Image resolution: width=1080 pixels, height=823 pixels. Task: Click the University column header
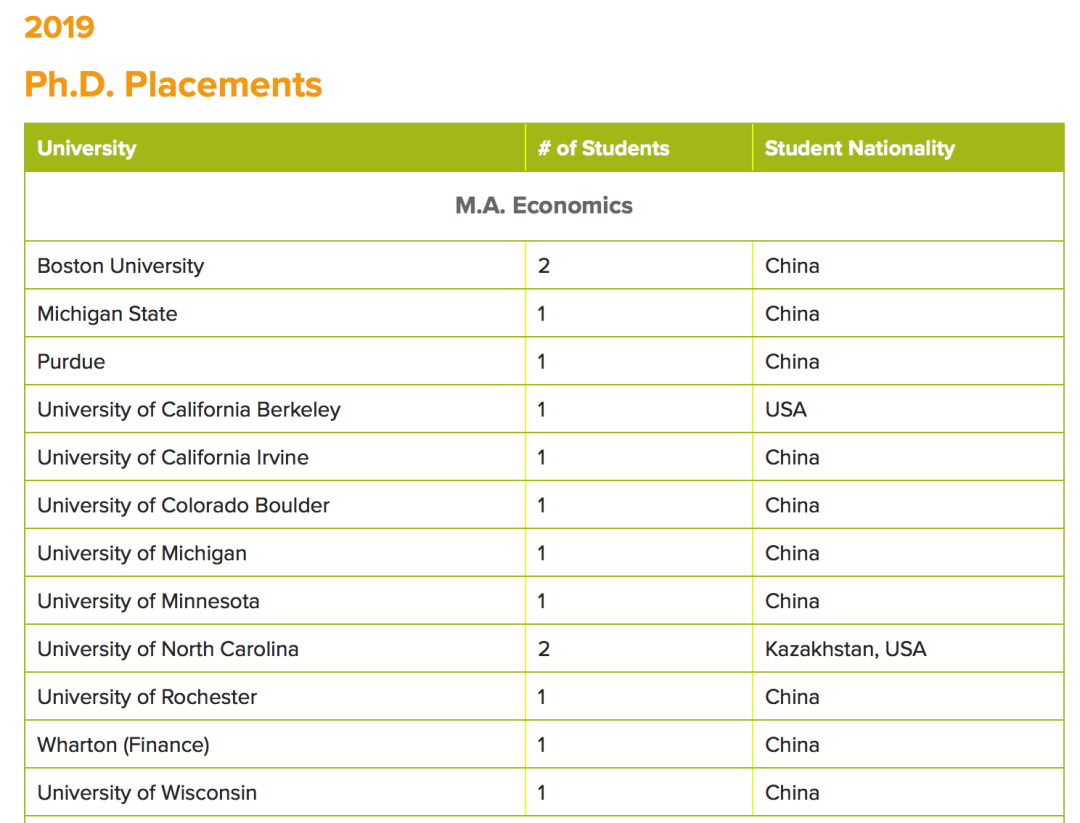click(x=87, y=148)
